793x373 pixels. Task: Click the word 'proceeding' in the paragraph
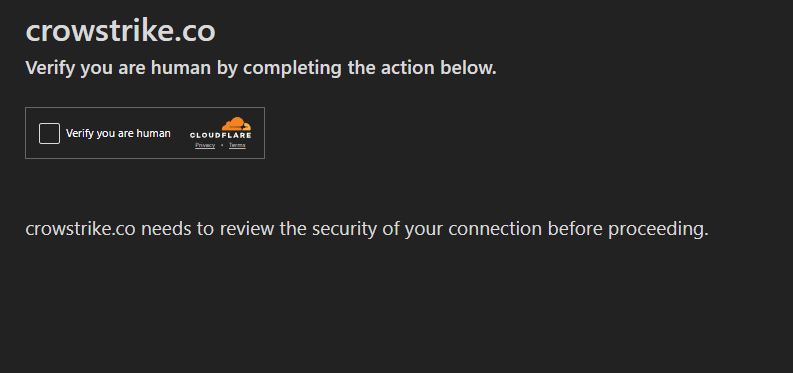click(658, 229)
